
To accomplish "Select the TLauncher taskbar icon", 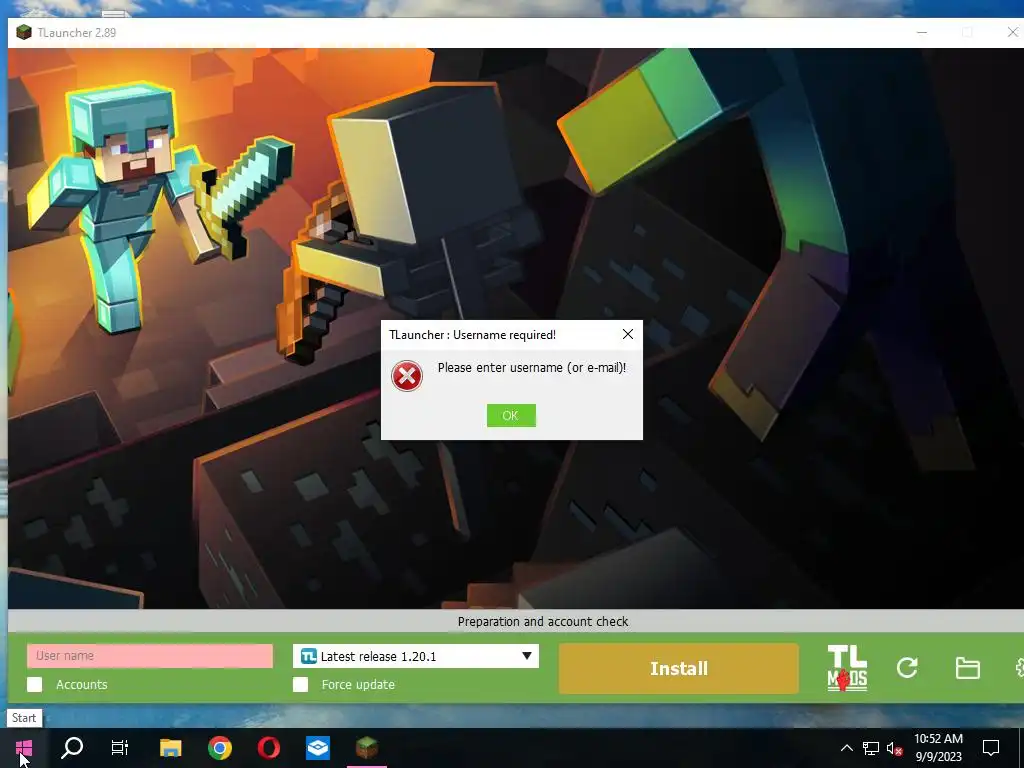I will [x=367, y=748].
